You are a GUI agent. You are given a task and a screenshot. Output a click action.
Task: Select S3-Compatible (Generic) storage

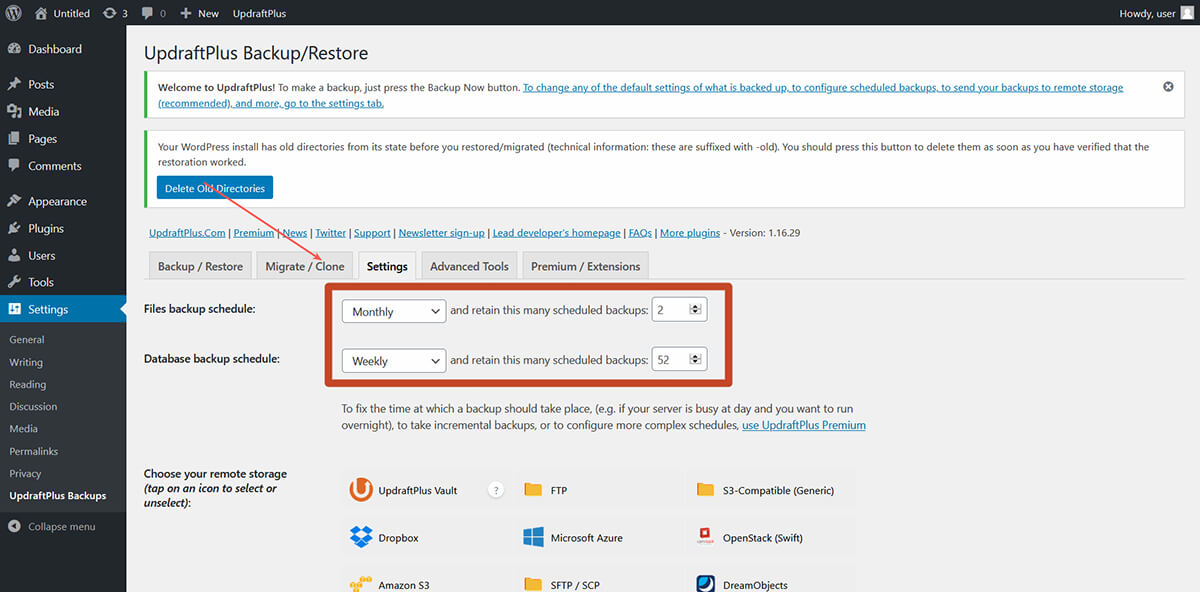click(x=772, y=490)
